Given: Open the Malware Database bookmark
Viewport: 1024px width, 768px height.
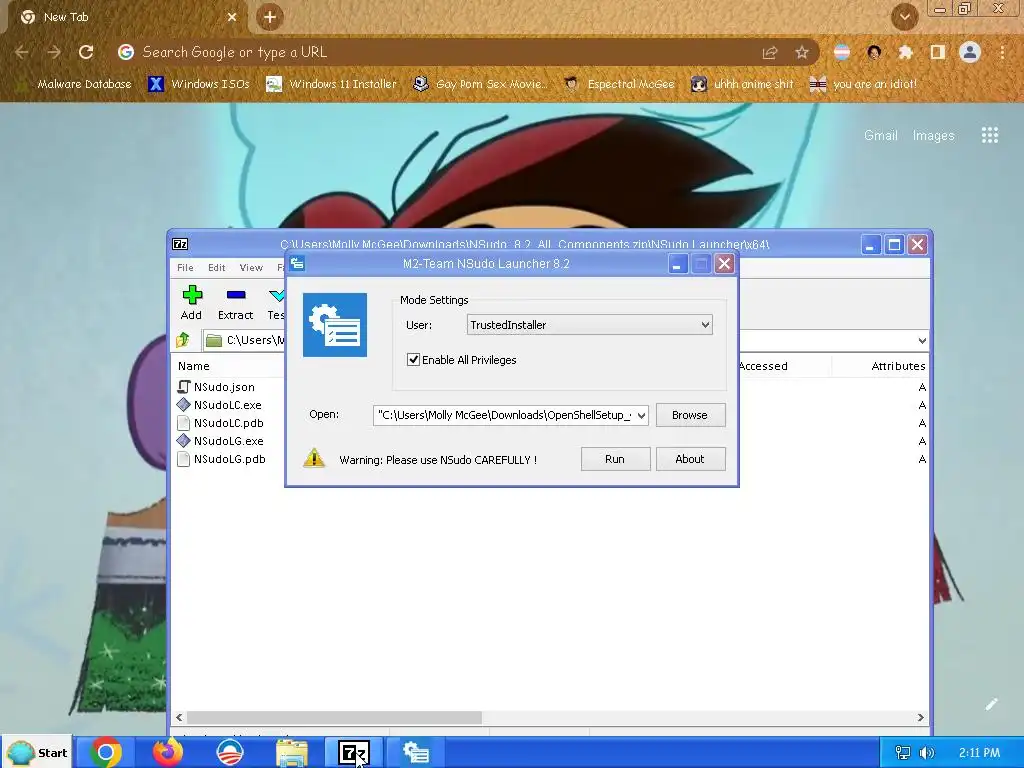Looking at the screenshot, I should pyautogui.click(x=75, y=84).
